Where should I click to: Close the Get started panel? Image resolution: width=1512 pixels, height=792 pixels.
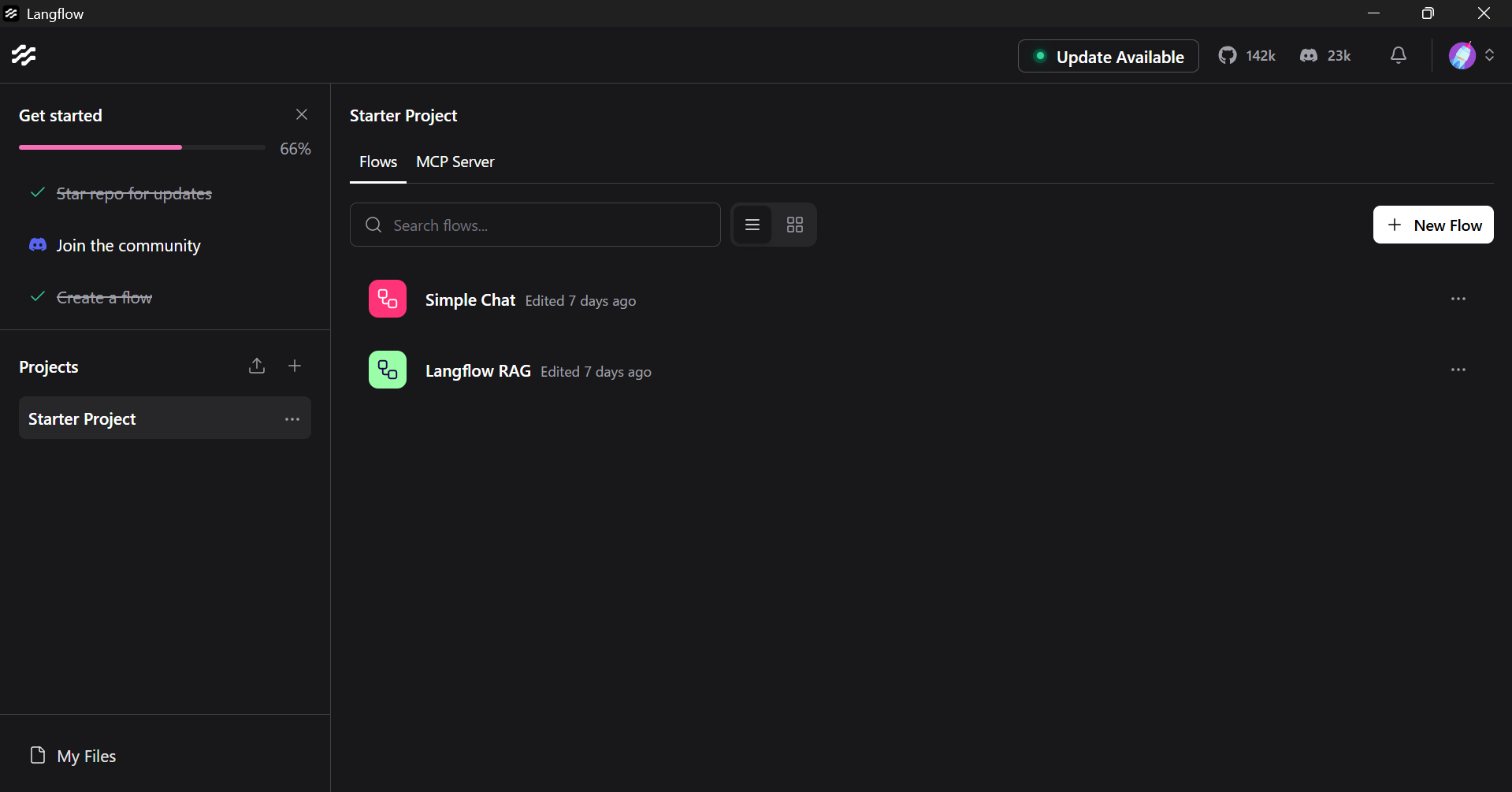pyautogui.click(x=302, y=114)
